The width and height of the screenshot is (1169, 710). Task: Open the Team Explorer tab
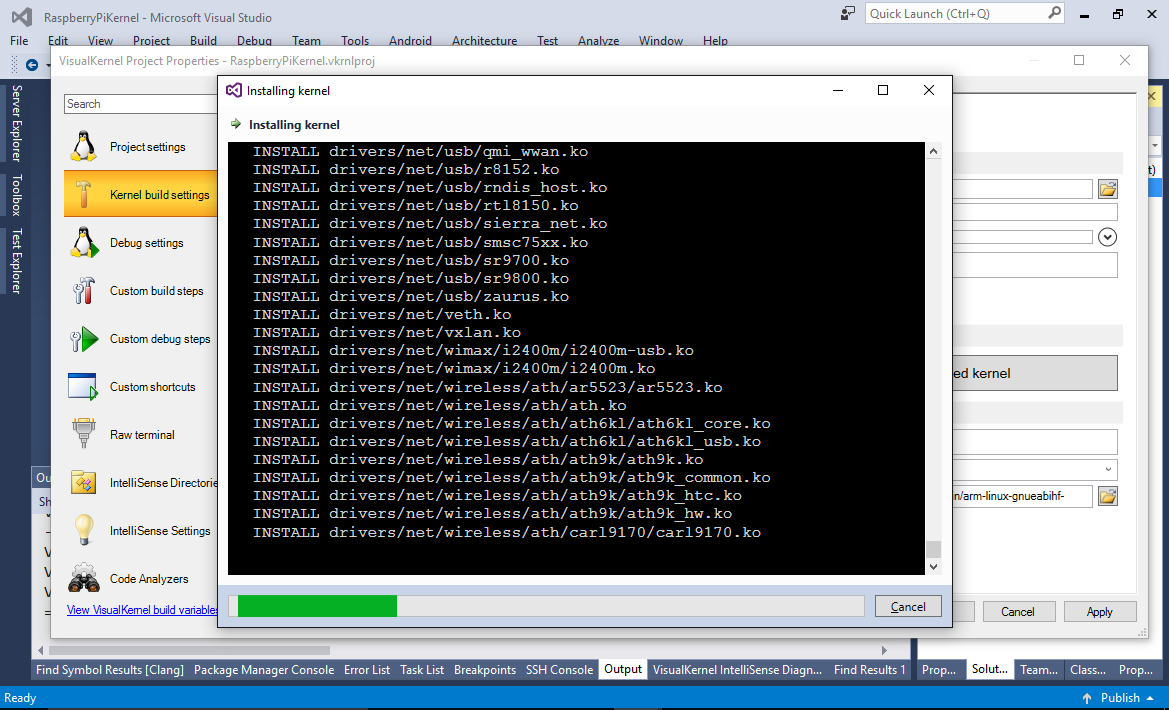1039,670
